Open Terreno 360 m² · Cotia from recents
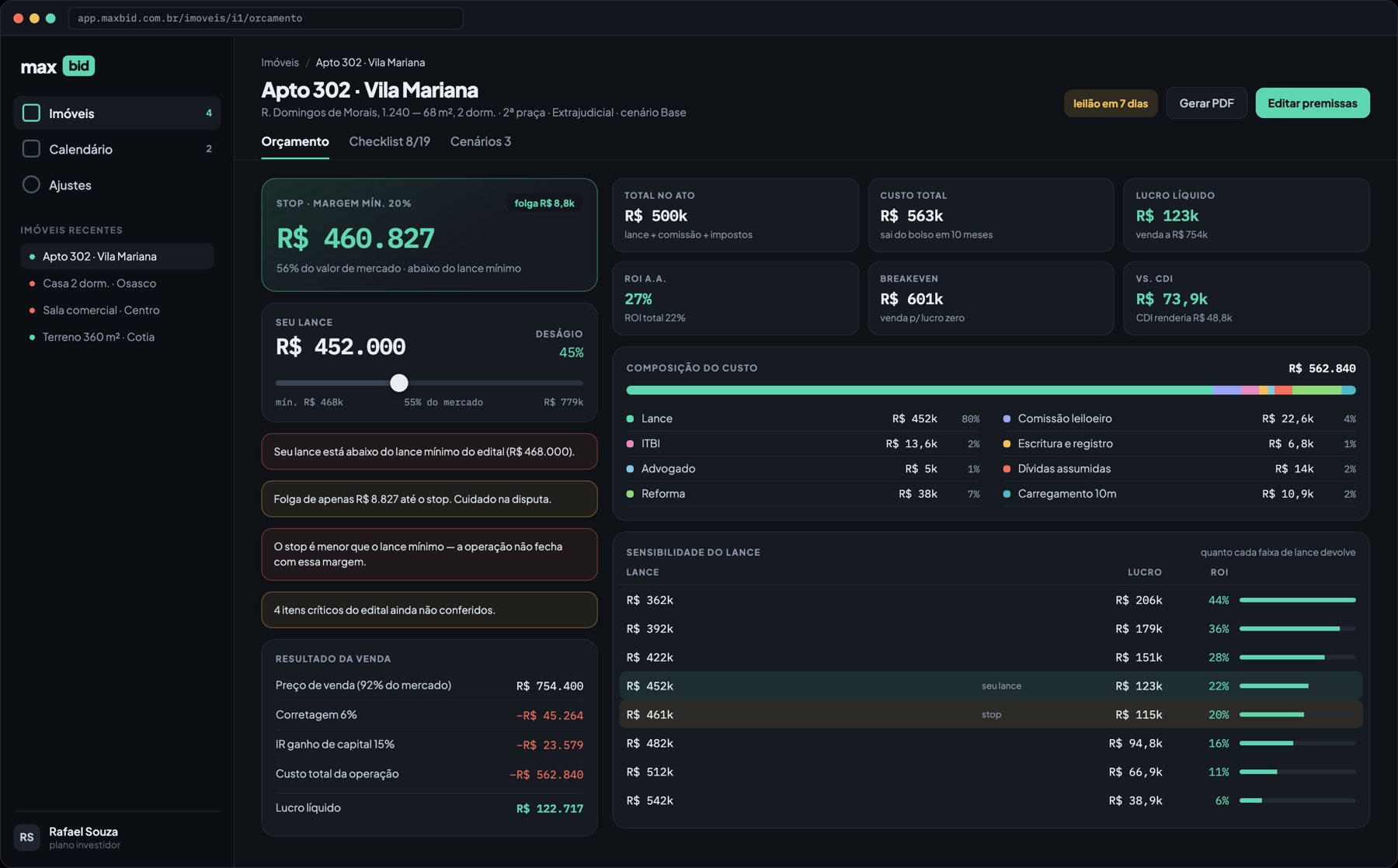This screenshot has width=1398, height=868. [117, 337]
